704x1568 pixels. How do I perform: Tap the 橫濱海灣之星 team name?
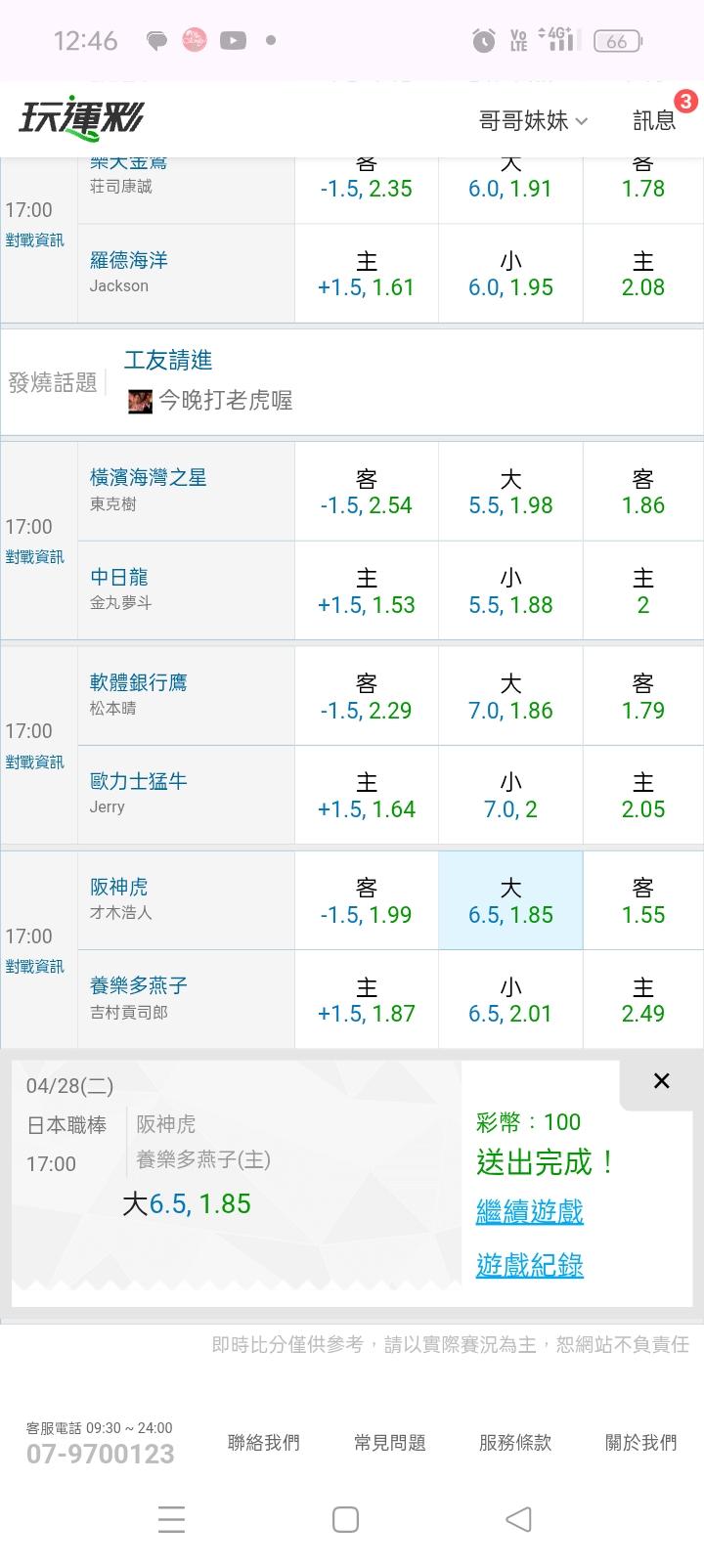pos(148,477)
